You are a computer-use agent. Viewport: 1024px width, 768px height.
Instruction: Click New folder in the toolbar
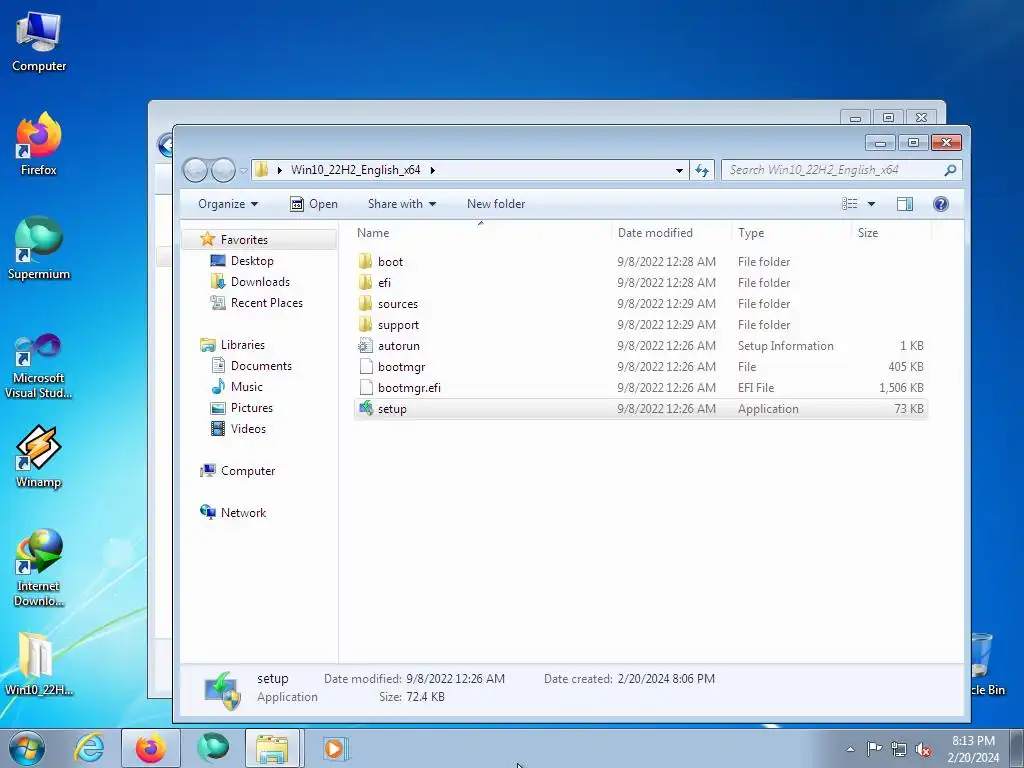pyautogui.click(x=496, y=204)
